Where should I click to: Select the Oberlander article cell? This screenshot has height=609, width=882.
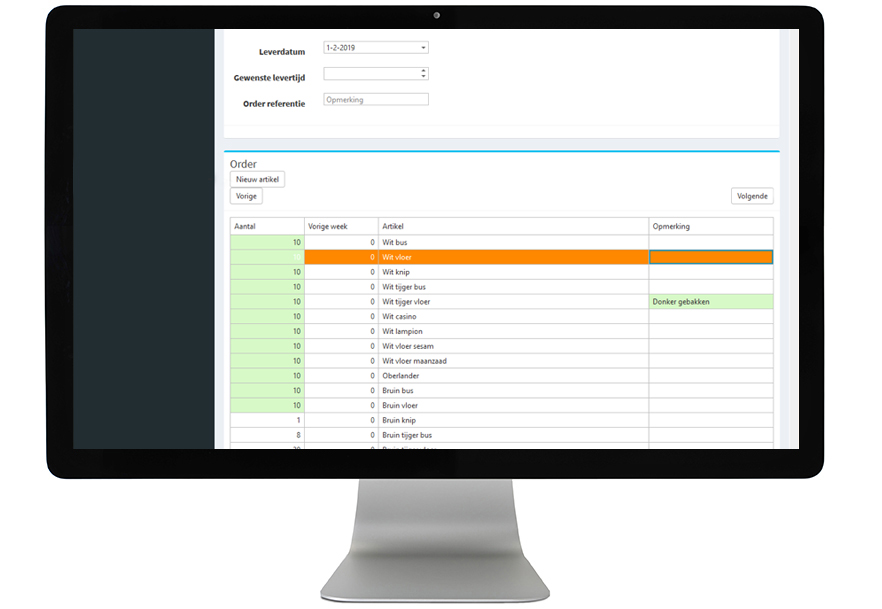tap(514, 376)
